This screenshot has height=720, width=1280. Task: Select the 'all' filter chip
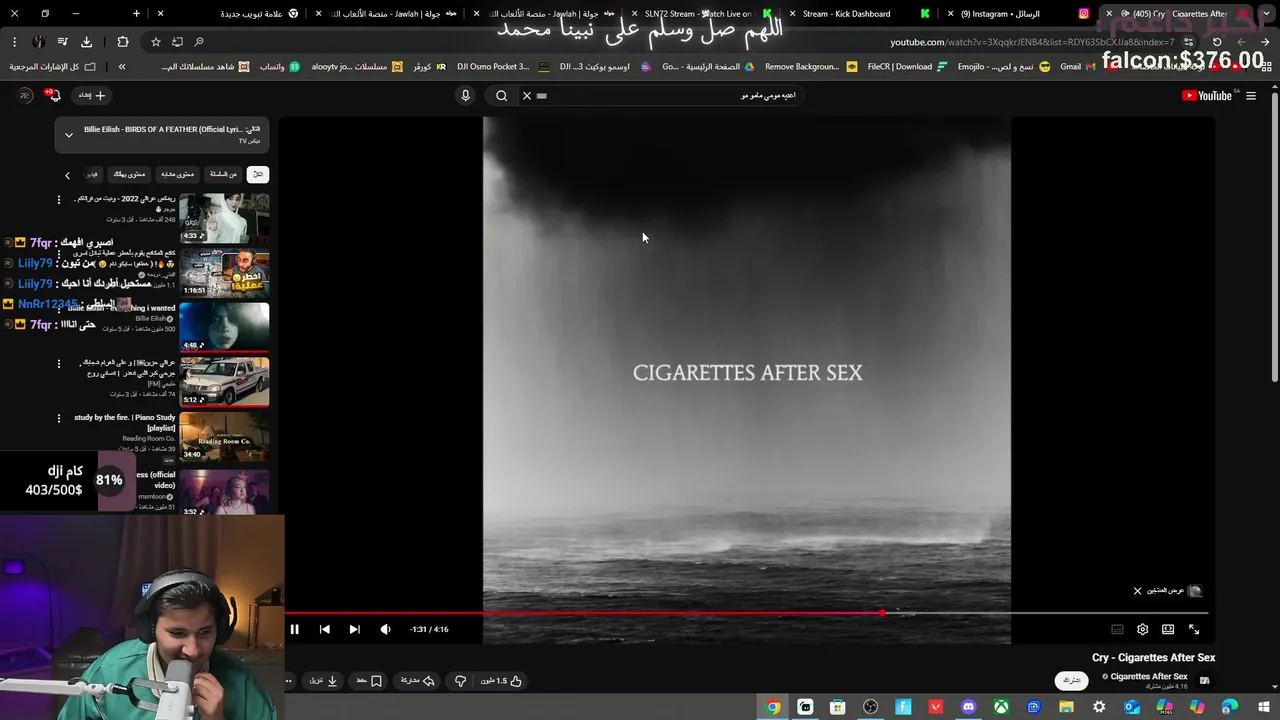pos(258,174)
